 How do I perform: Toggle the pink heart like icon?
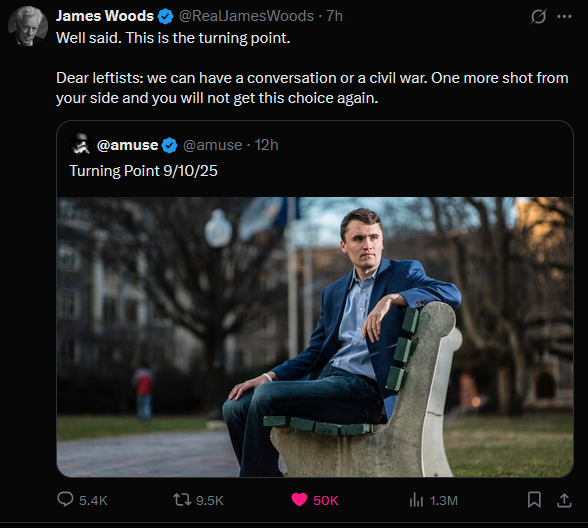pyautogui.click(x=299, y=500)
